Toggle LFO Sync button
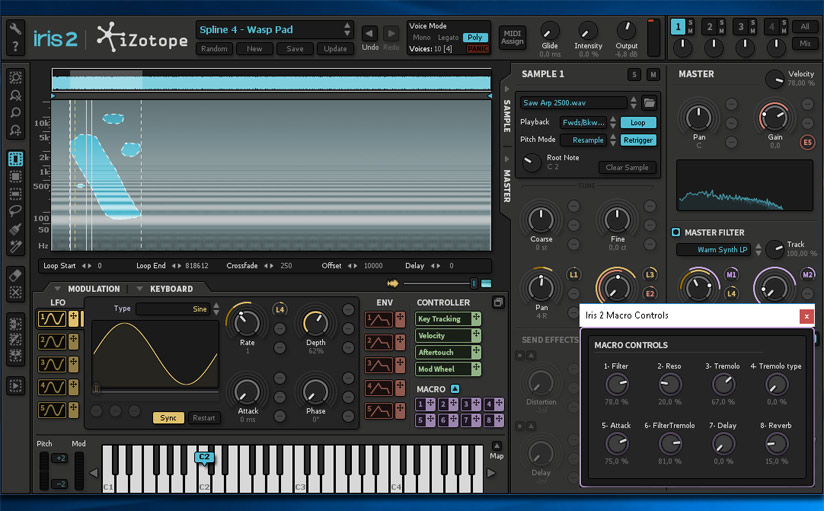Viewport: 824px width, 511px height. pos(168,417)
